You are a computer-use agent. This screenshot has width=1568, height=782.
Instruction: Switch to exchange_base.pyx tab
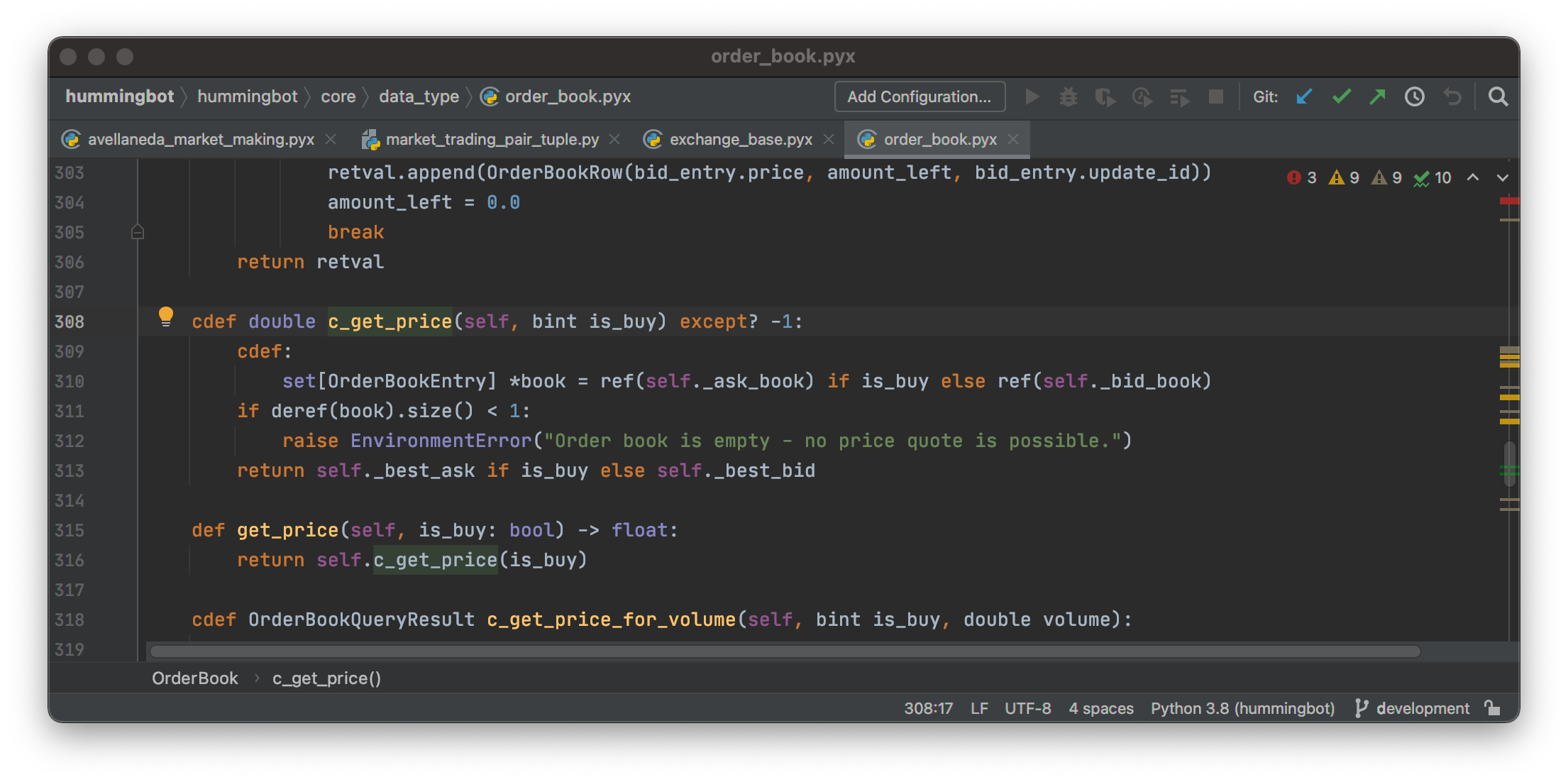[x=740, y=140]
